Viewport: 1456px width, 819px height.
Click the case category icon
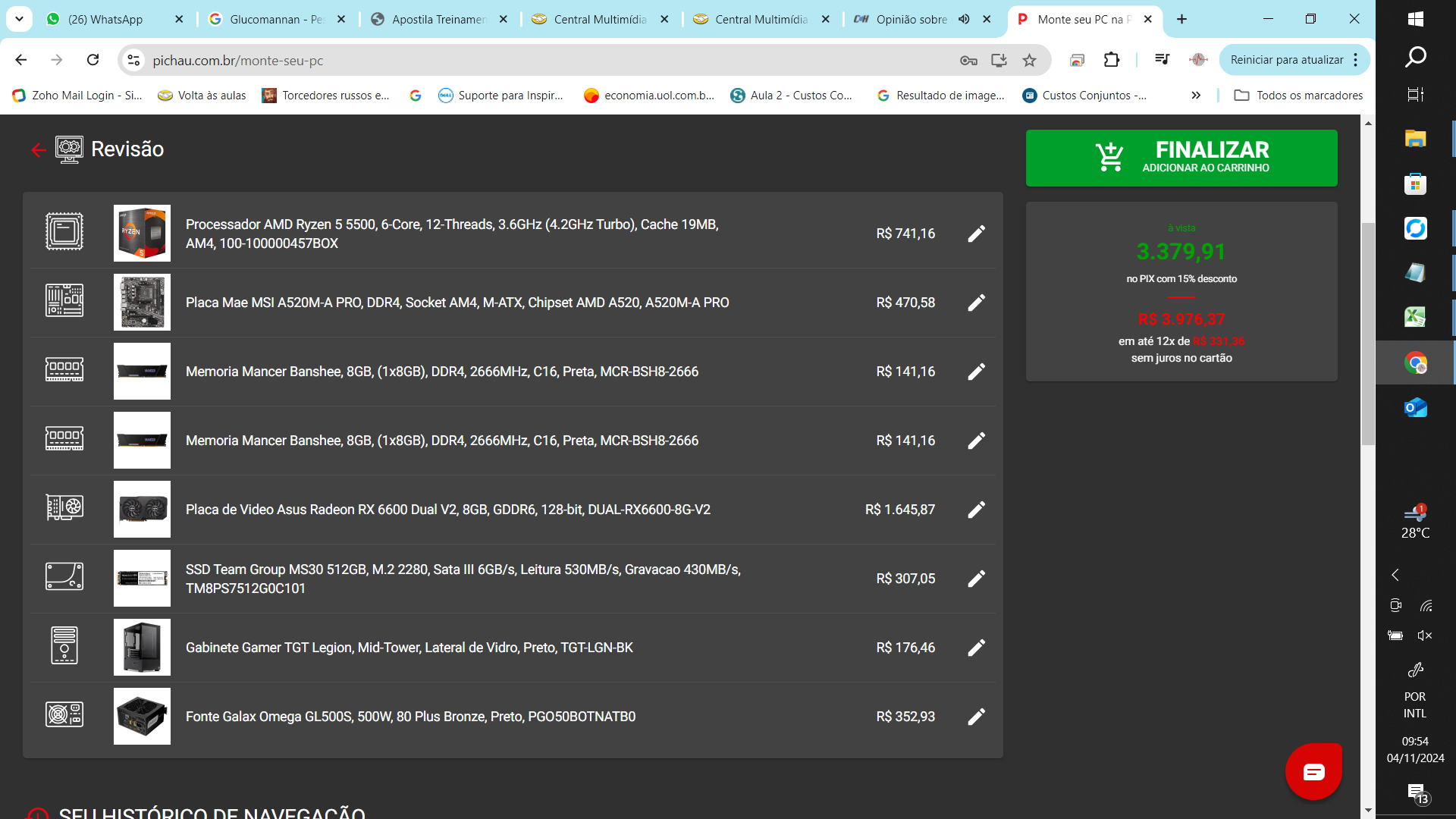(x=64, y=645)
